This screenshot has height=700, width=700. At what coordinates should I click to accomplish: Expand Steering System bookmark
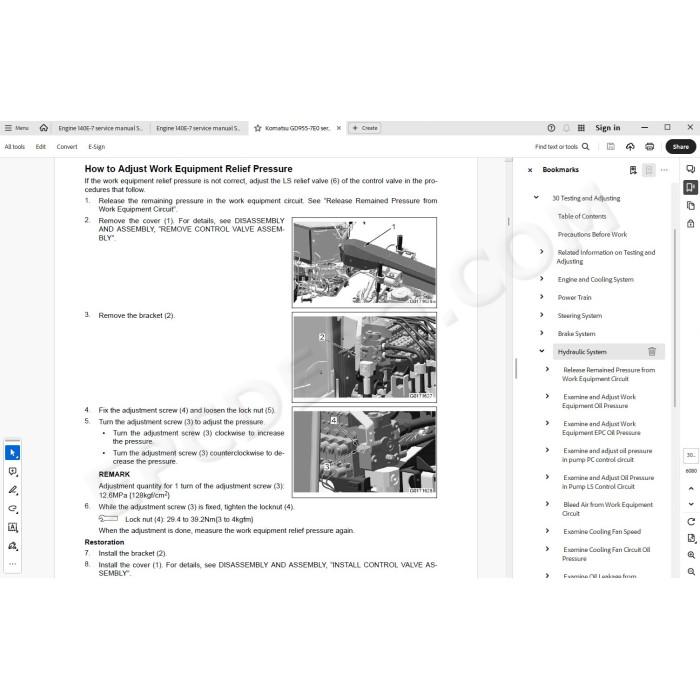(542, 315)
